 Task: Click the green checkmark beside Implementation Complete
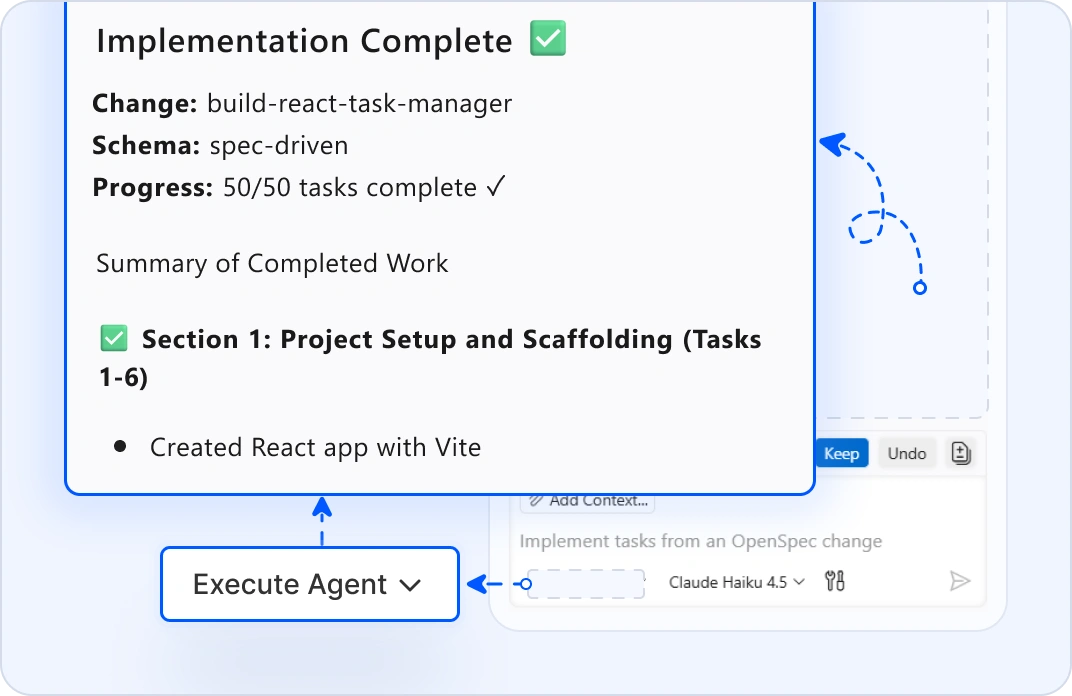(x=548, y=39)
